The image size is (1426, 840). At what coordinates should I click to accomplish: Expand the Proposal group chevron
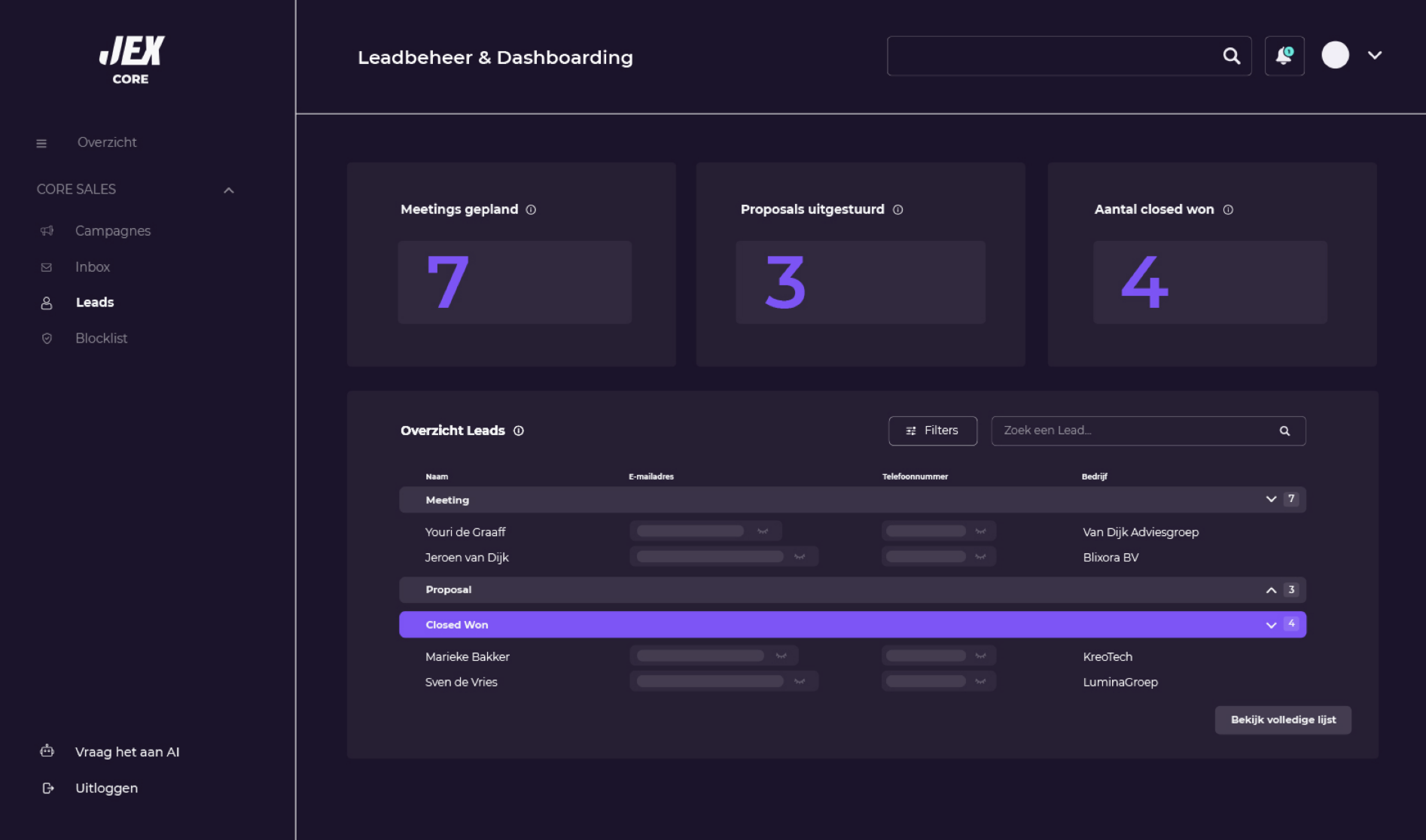pyautogui.click(x=1271, y=590)
